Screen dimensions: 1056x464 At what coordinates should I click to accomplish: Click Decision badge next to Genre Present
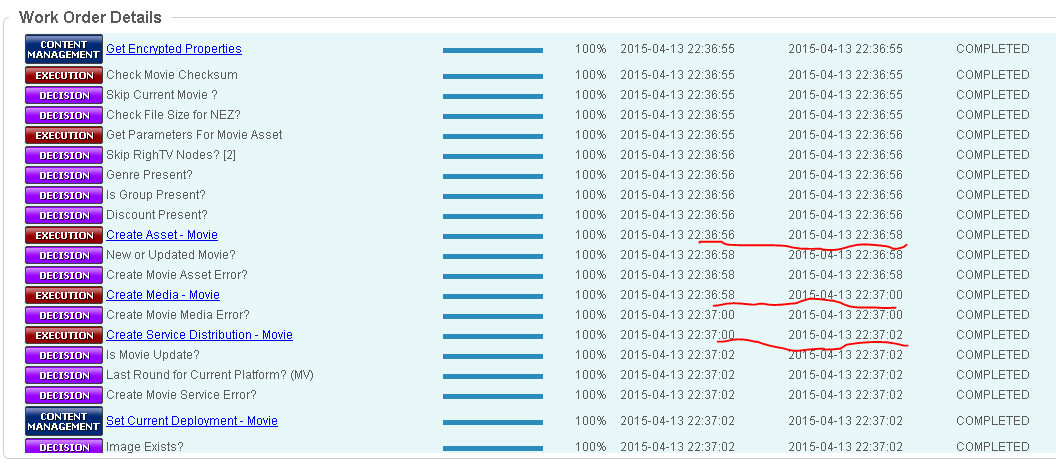pos(64,175)
